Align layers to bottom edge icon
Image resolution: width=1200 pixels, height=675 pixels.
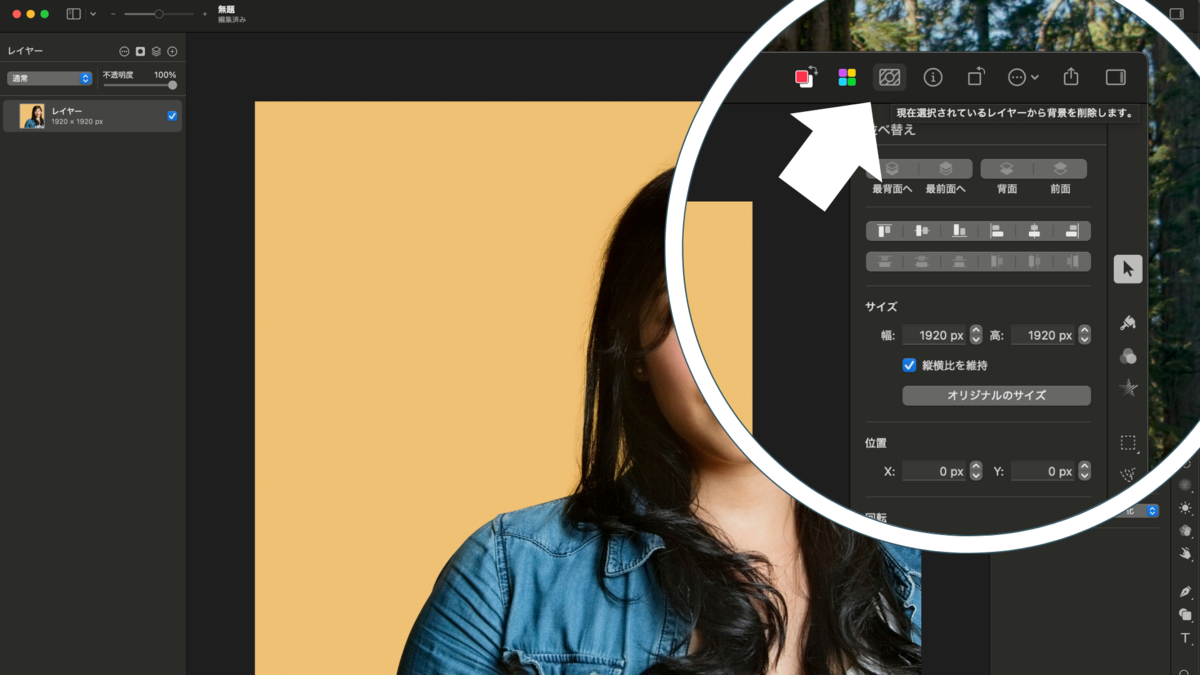[959, 231]
